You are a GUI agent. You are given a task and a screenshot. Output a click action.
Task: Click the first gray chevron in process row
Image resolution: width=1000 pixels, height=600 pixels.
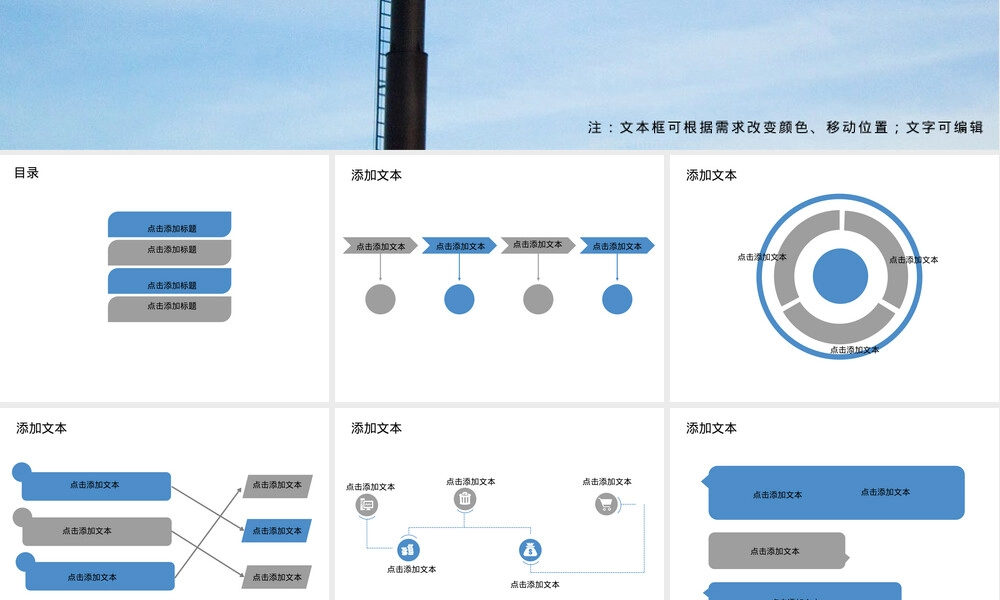pos(380,245)
